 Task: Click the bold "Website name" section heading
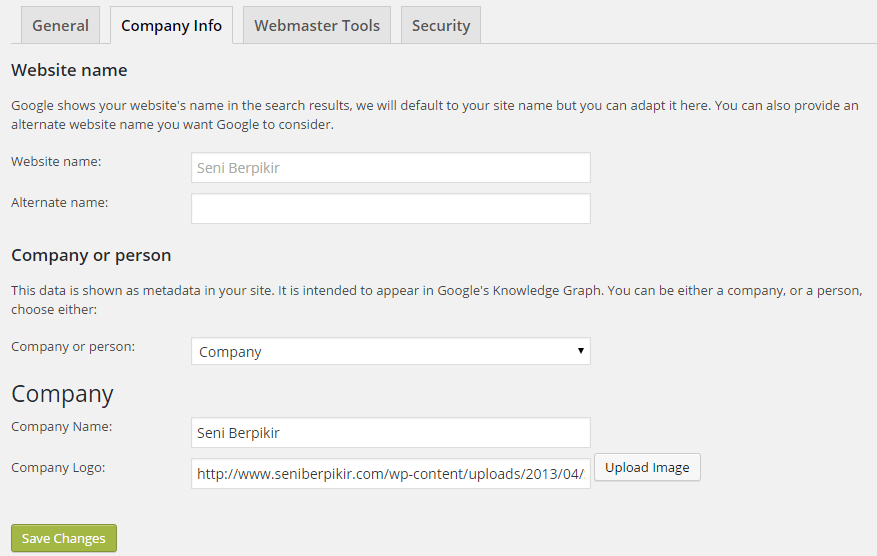[69, 71]
